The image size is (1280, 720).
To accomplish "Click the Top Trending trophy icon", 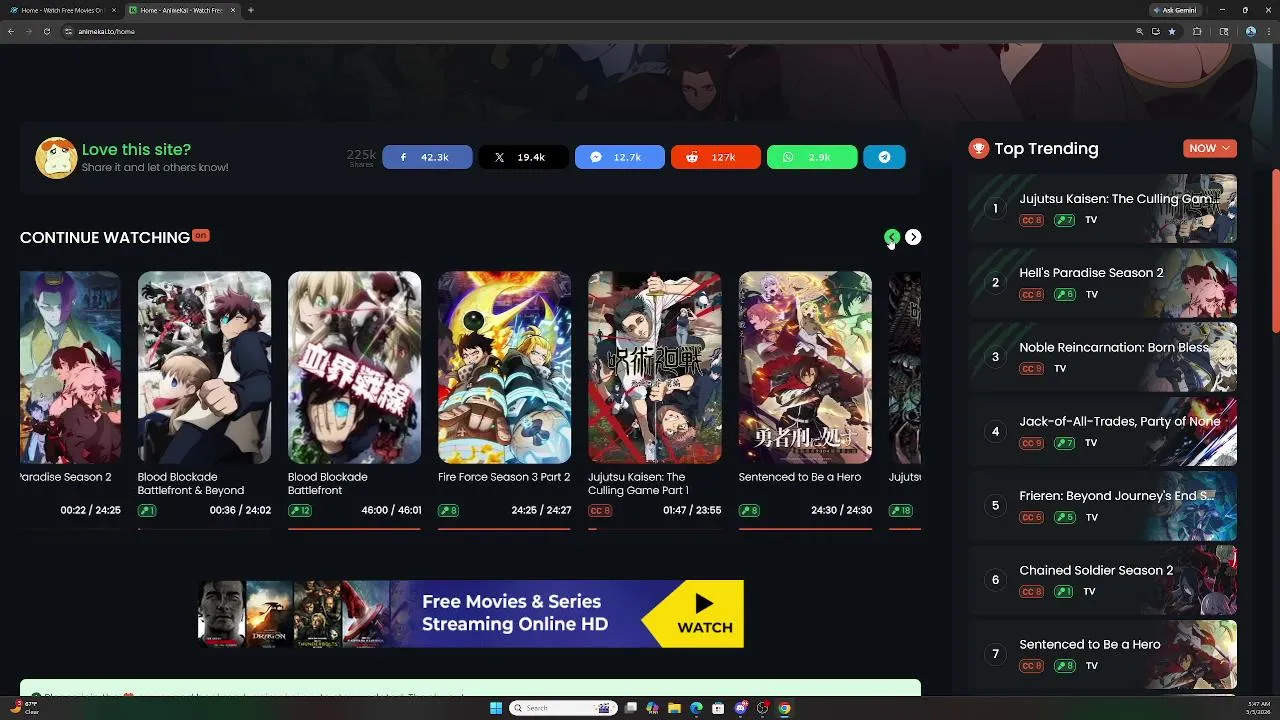I will (x=978, y=148).
